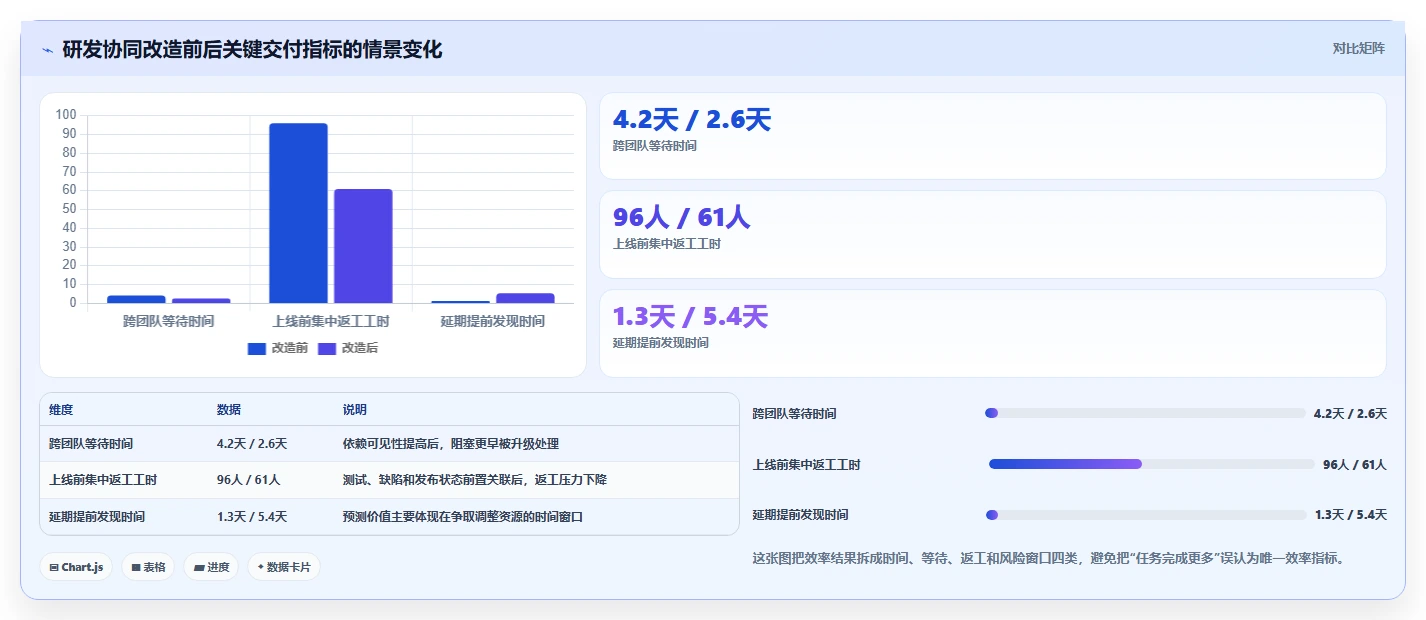This screenshot has height=620, width=1426.
Task: Toggle the 改造后 legend entry
Action: coord(348,348)
